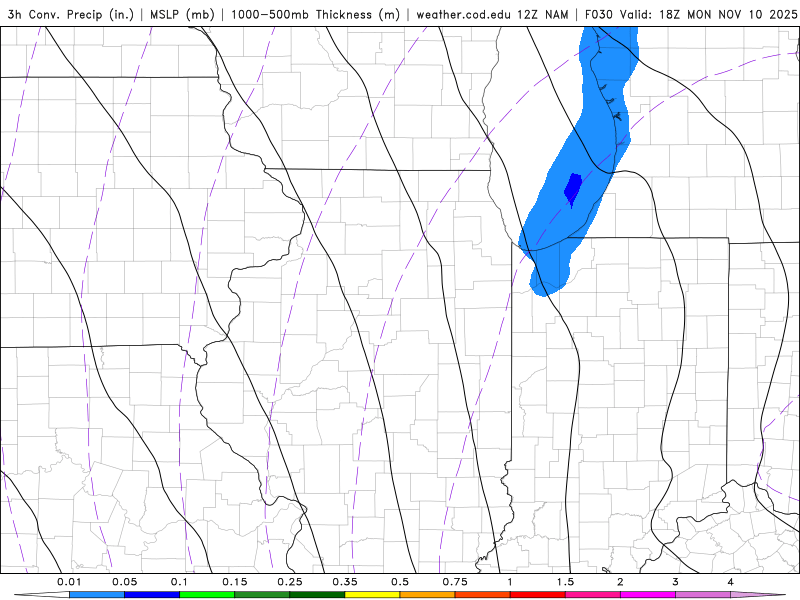Click the '3h Conv. Precip (in.)' title text
The height and width of the screenshot is (600, 800).
pyautogui.click(x=70, y=14)
